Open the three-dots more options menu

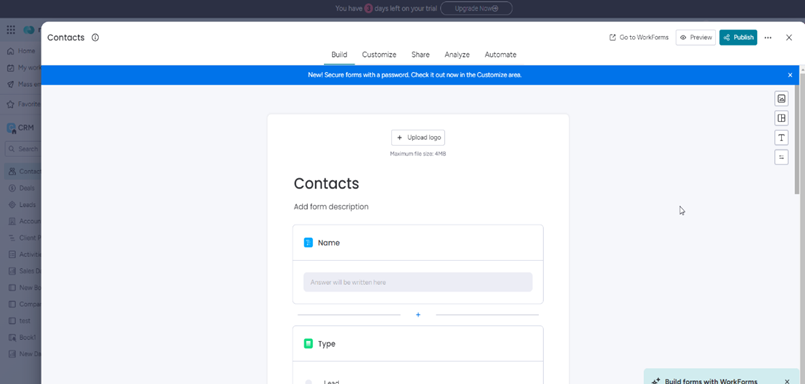[x=768, y=37]
